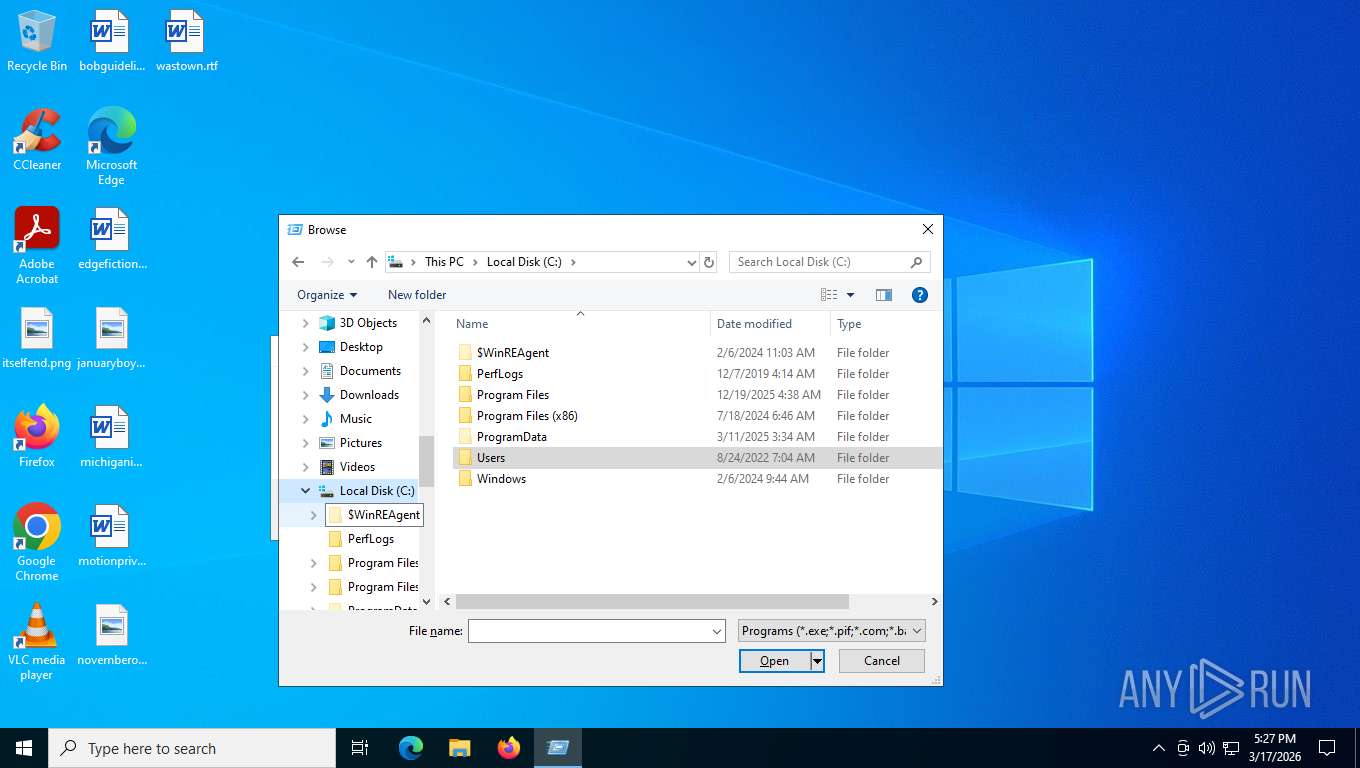Click in the File name field
This screenshot has width=1360, height=768.
coord(589,631)
